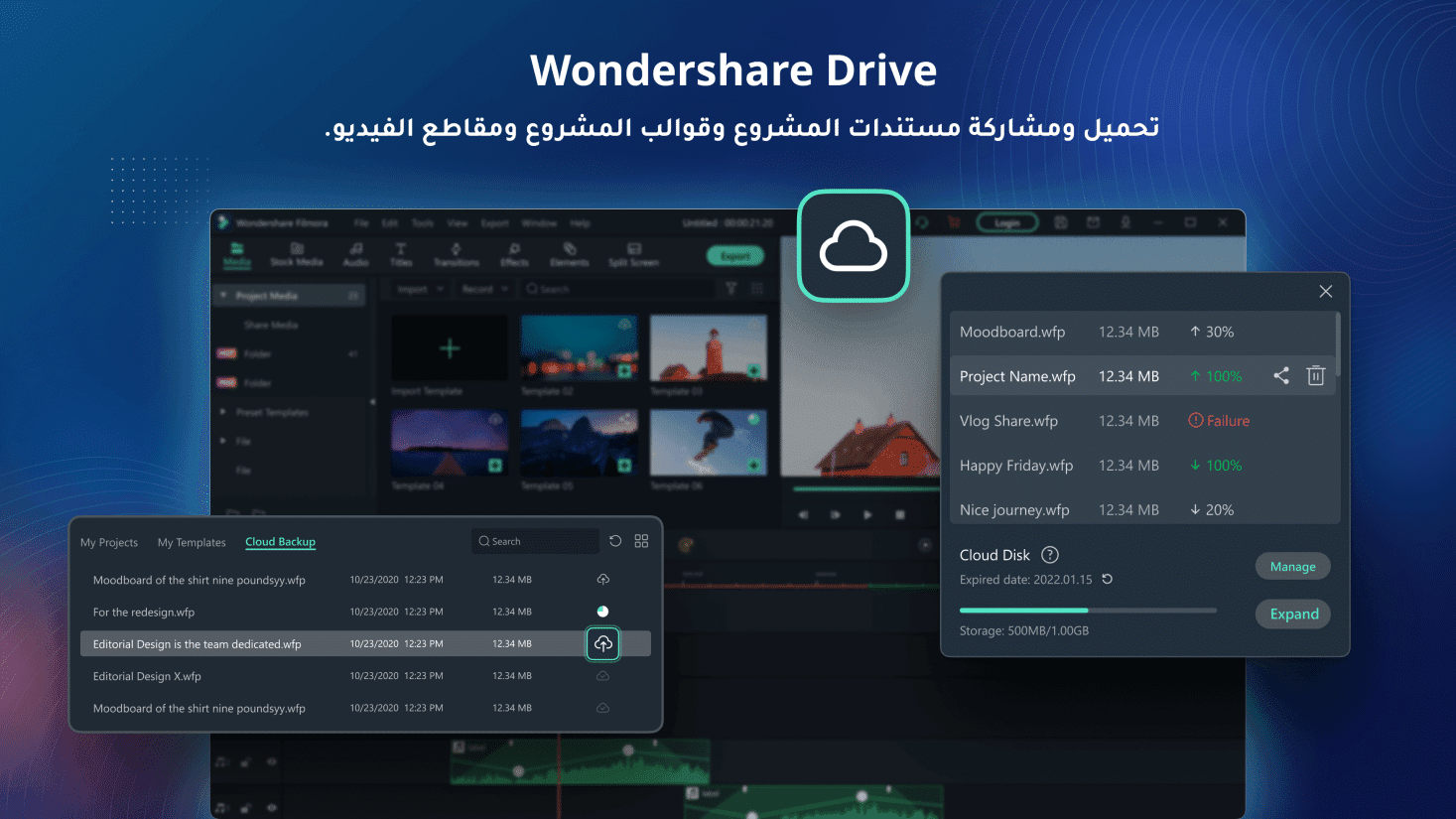This screenshot has height=819, width=1456.
Task: Expand the Preset Templates tree item
Action: (x=223, y=411)
